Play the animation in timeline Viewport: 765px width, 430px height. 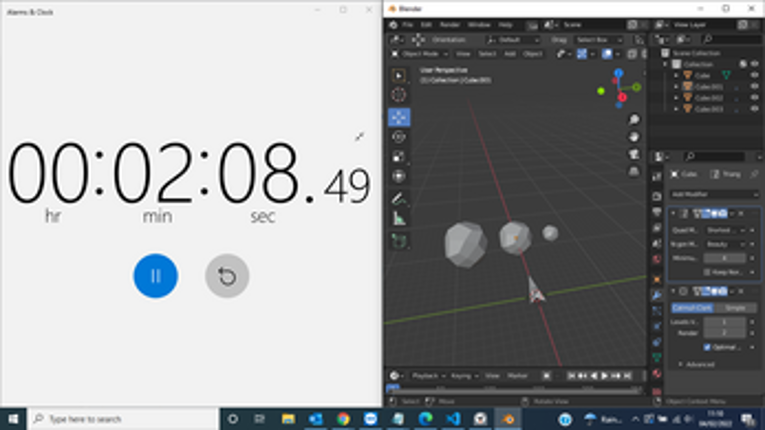pos(605,375)
